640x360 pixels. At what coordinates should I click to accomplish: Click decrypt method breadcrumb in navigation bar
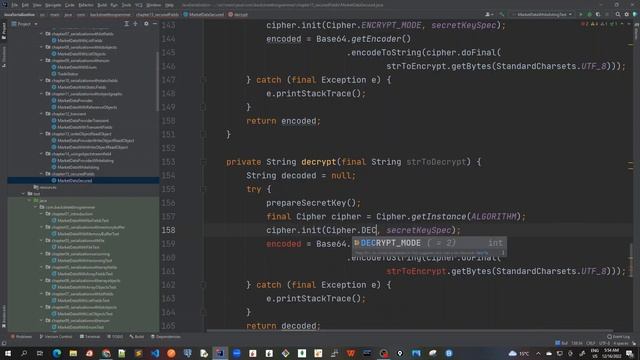(238, 14)
